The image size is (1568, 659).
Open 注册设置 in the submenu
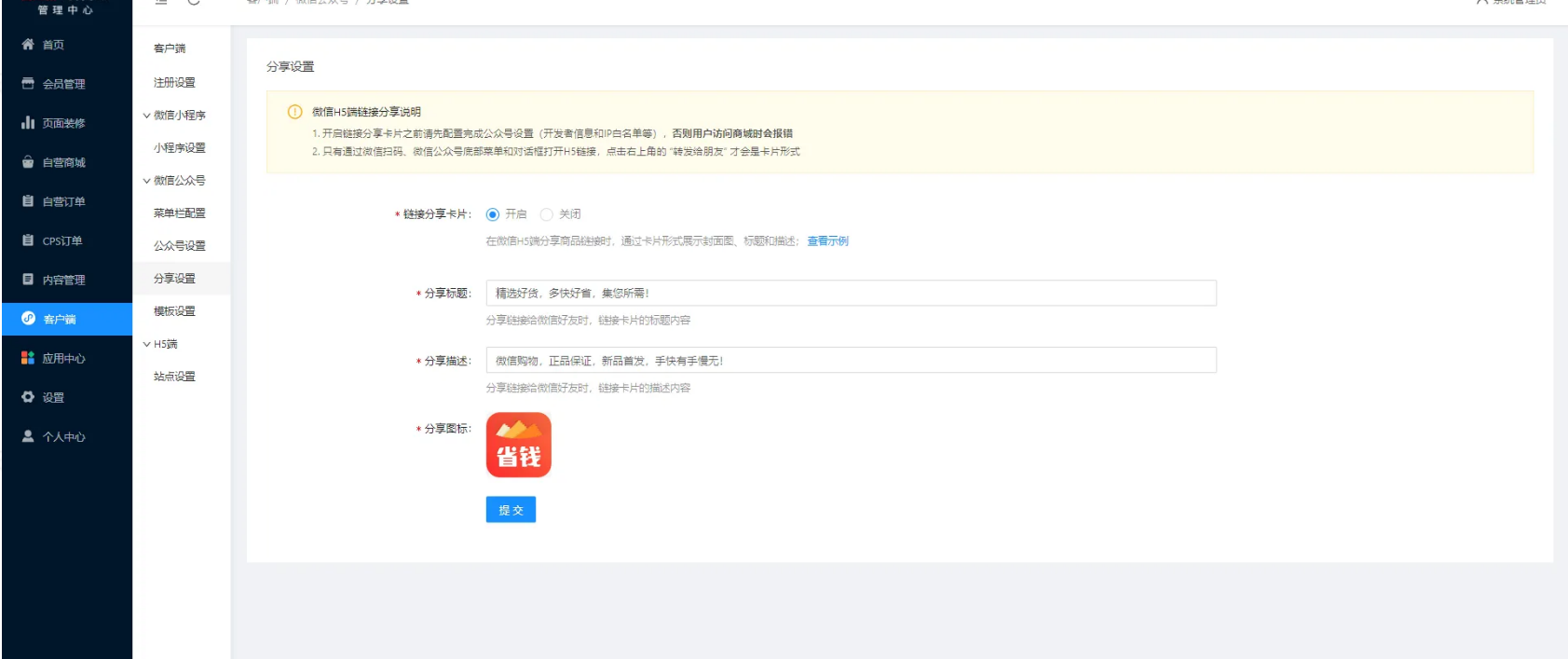(x=174, y=82)
